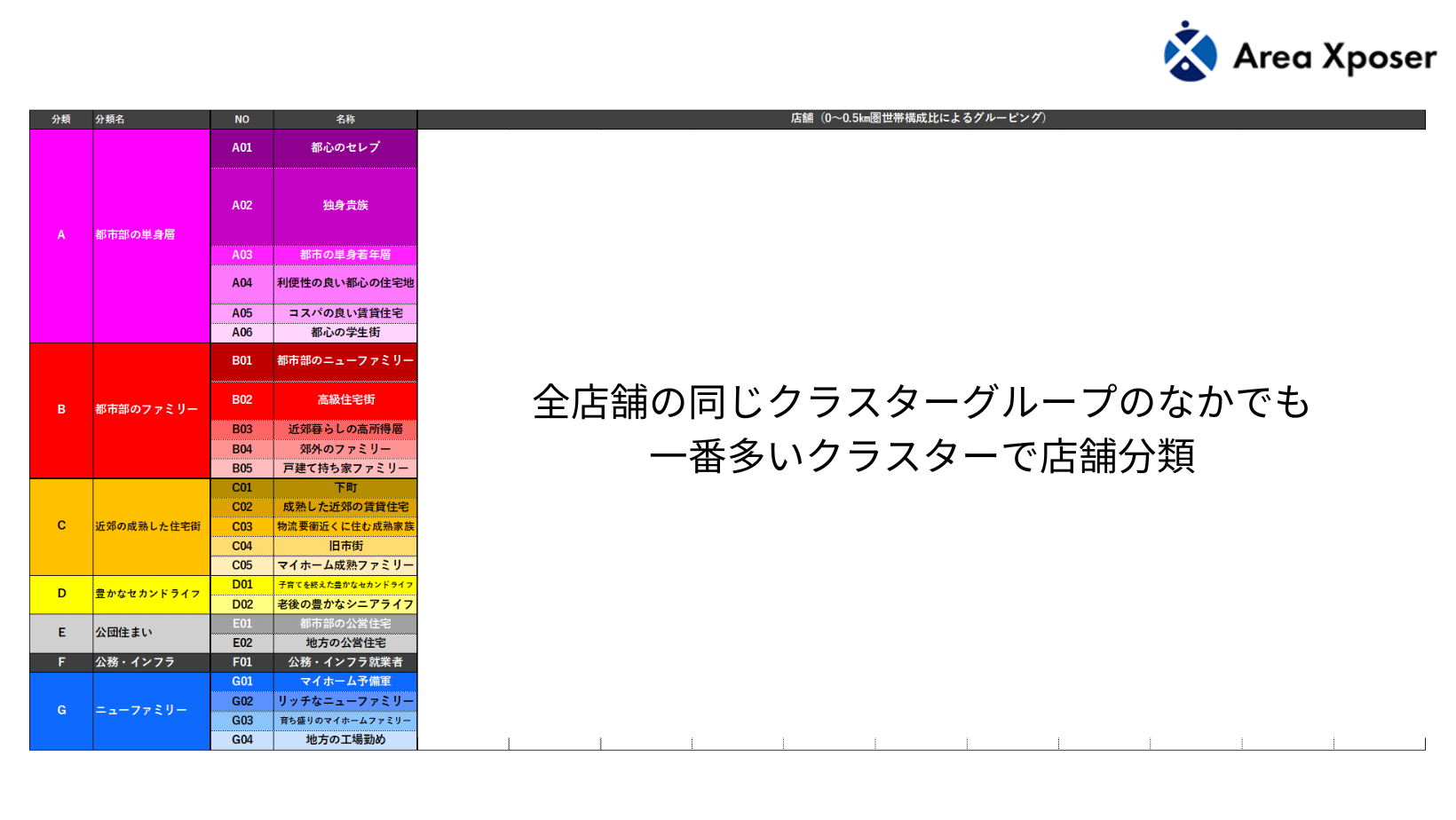Screen dimensions: 1456x820
Task: Select the magenta category A cell
Action: pyautogui.click(x=61, y=235)
